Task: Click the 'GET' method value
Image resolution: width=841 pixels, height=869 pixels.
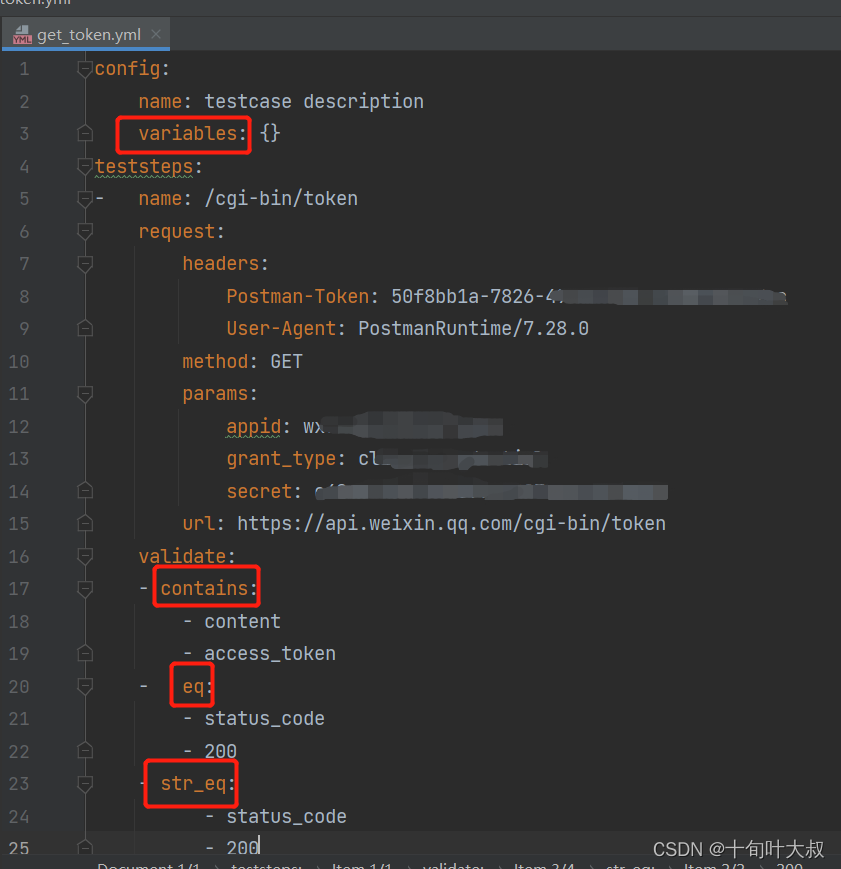Action: point(287,361)
